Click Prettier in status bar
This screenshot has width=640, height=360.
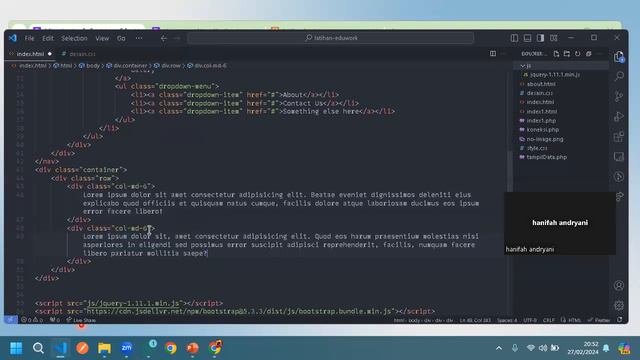[599, 320]
